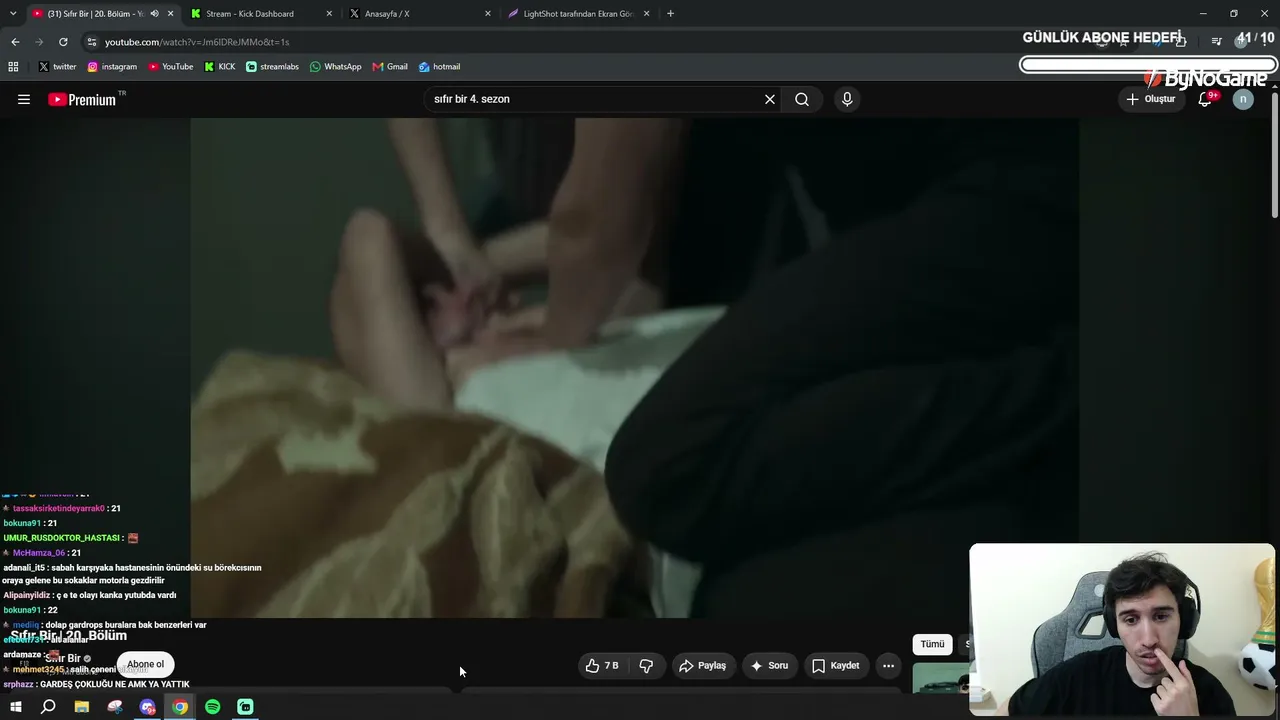Screen dimensions: 1280x720
Task: Open the twitter bookmark
Action: pyautogui.click(x=57, y=67)
